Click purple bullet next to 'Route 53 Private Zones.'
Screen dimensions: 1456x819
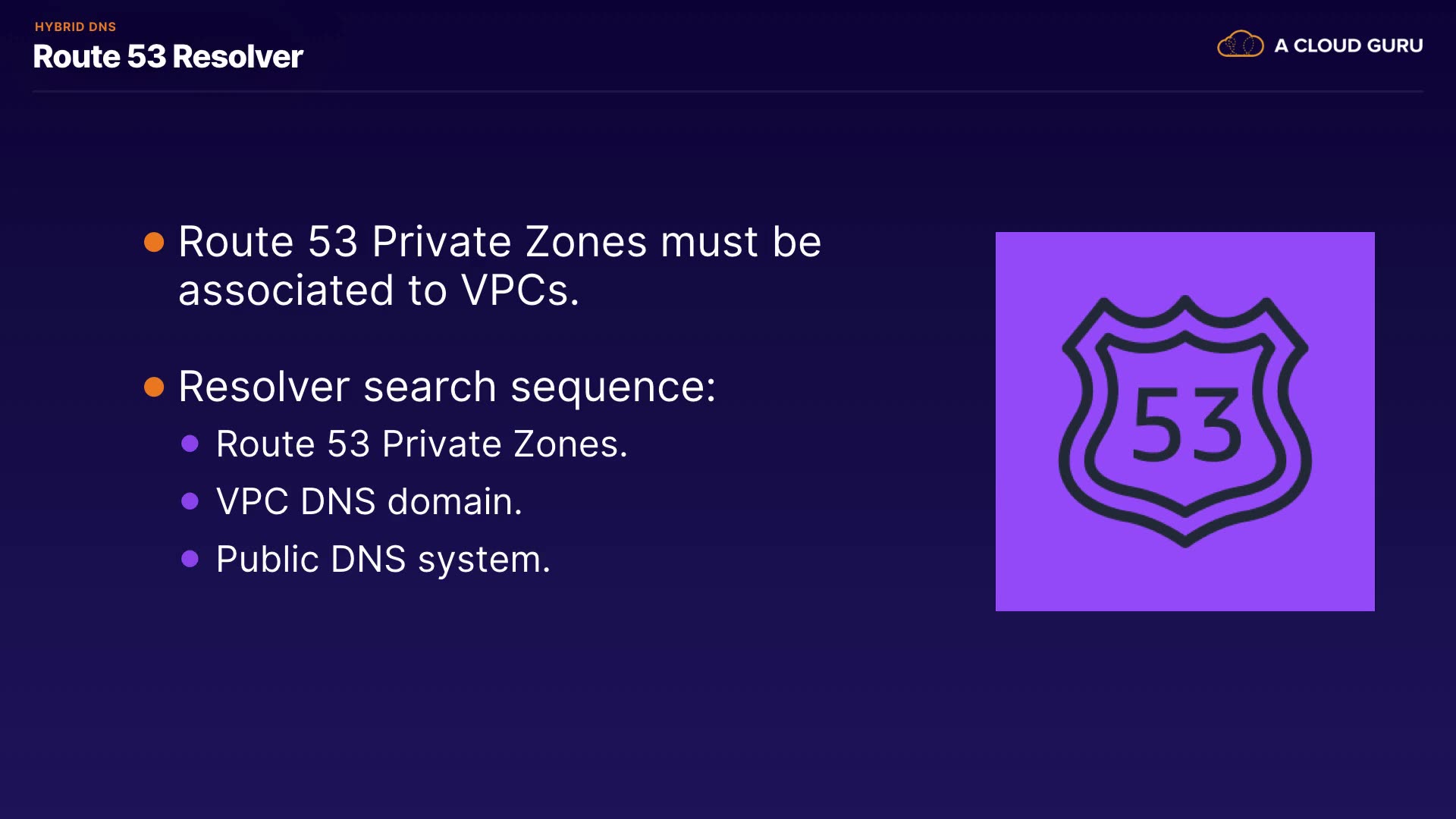pyautogui.click(x=190, y=444)
